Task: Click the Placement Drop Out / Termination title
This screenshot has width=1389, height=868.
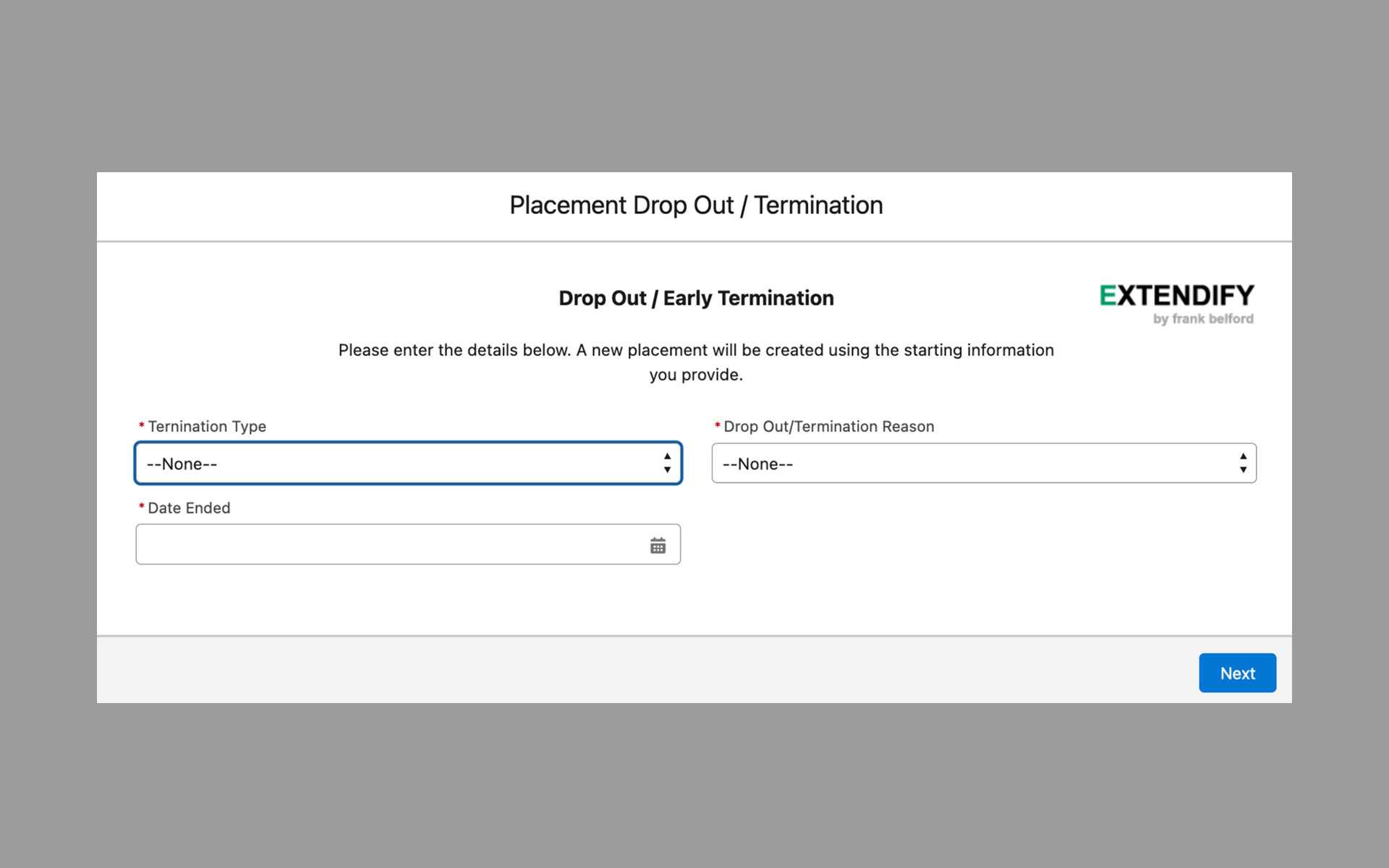Action: coord(696,205)
